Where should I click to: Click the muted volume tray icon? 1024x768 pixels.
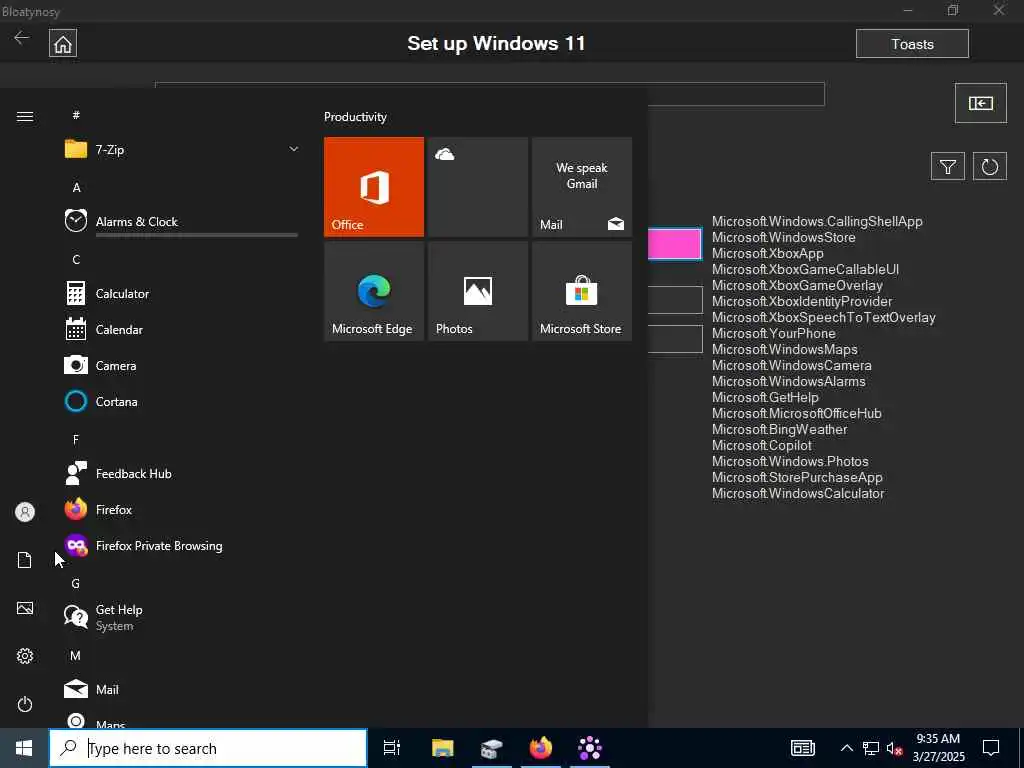click(895, 748)
